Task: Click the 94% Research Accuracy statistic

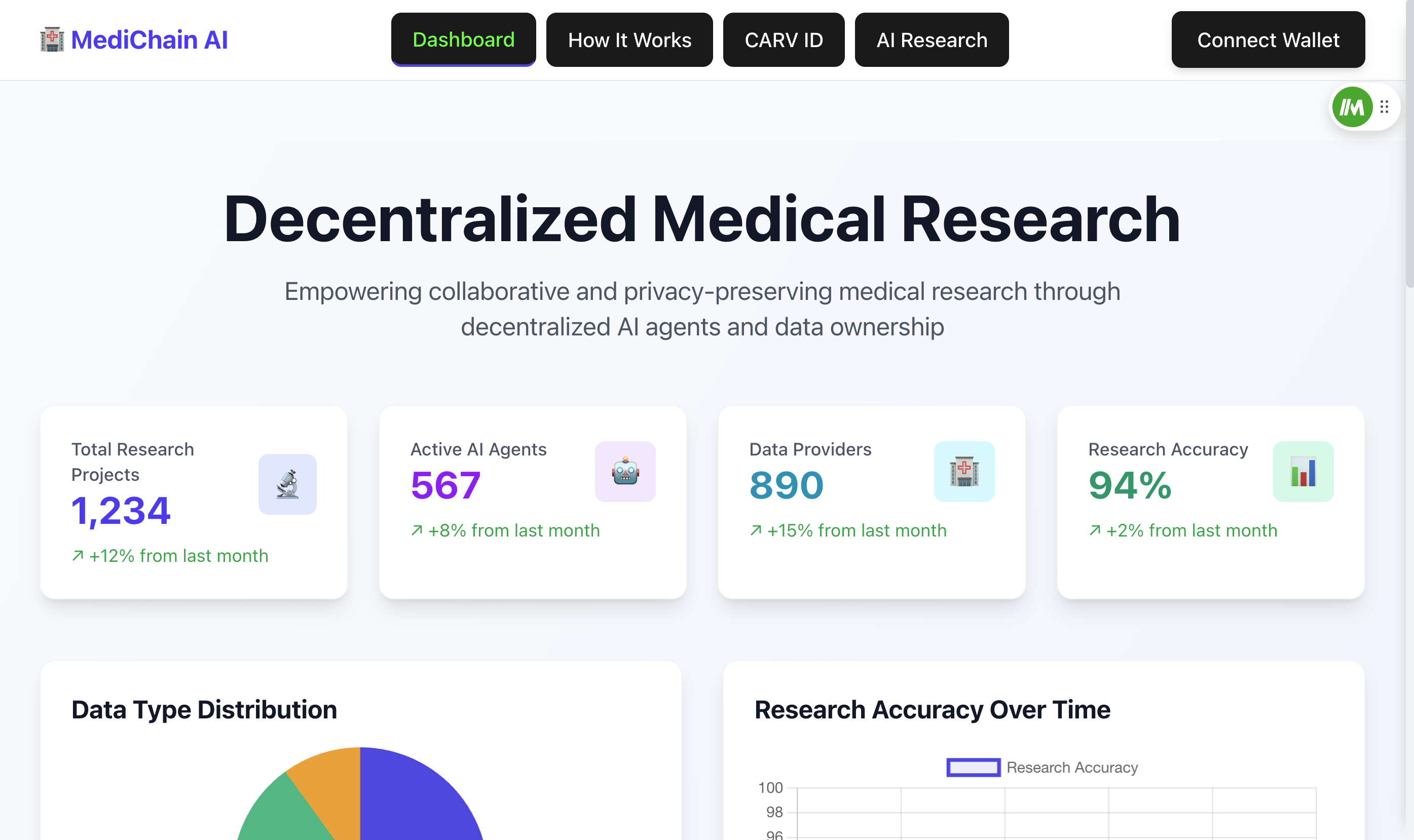Action: (1129, 485)
